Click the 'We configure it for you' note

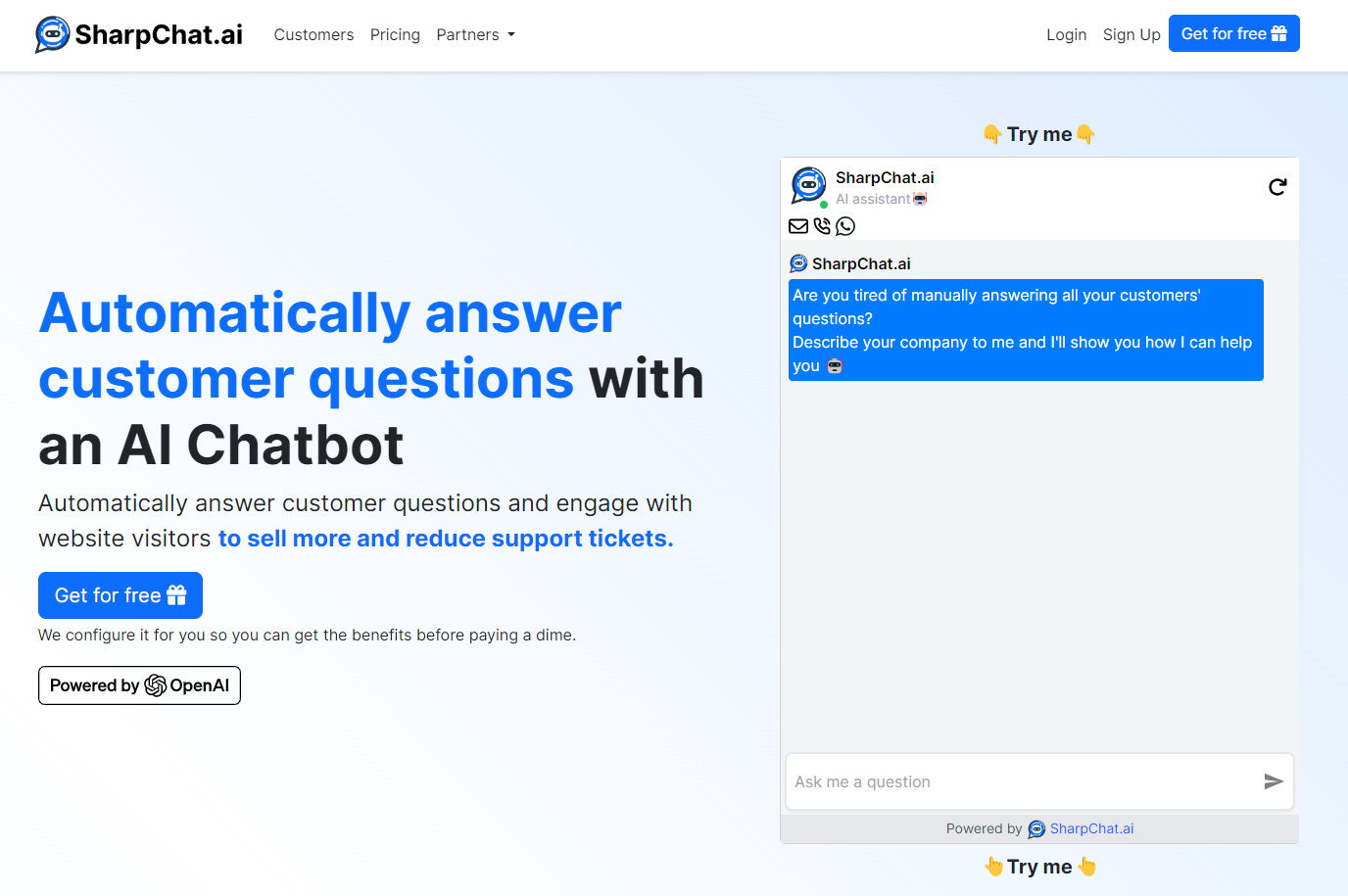[307, 635]
